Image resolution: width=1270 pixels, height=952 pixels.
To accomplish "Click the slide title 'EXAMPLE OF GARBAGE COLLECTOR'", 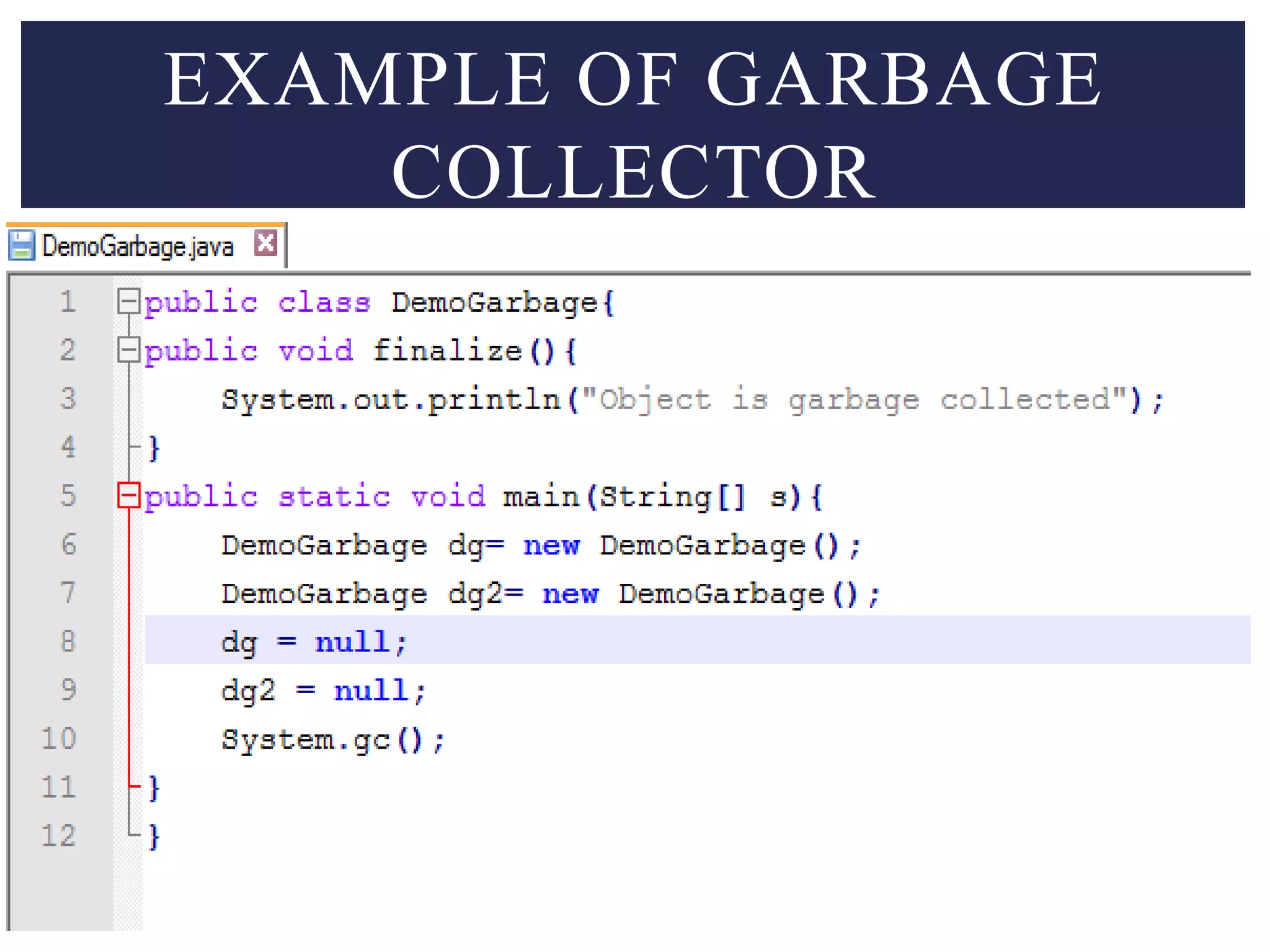I will click(633, 124).
